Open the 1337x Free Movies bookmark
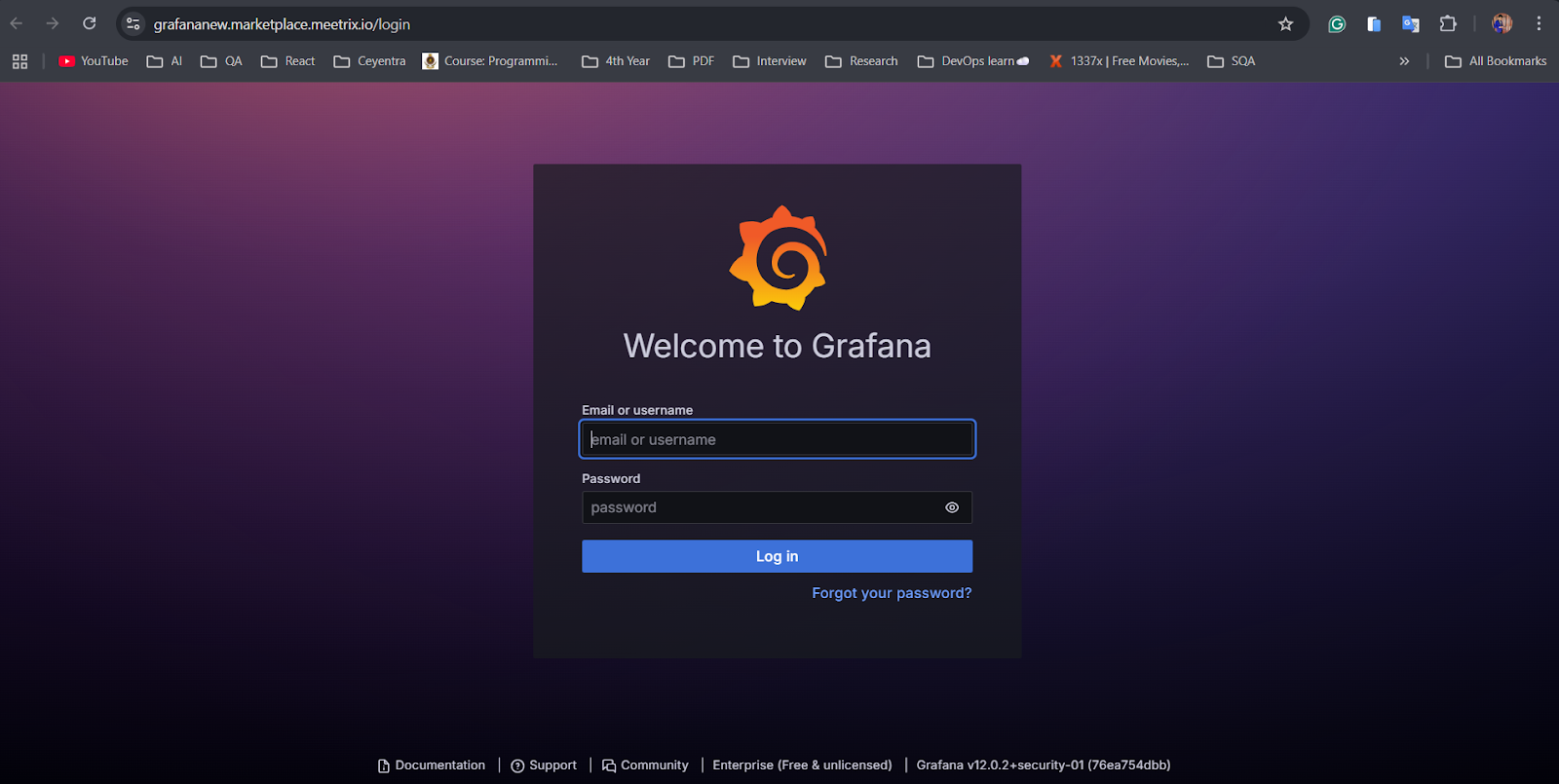 (x=1119, y=61)
